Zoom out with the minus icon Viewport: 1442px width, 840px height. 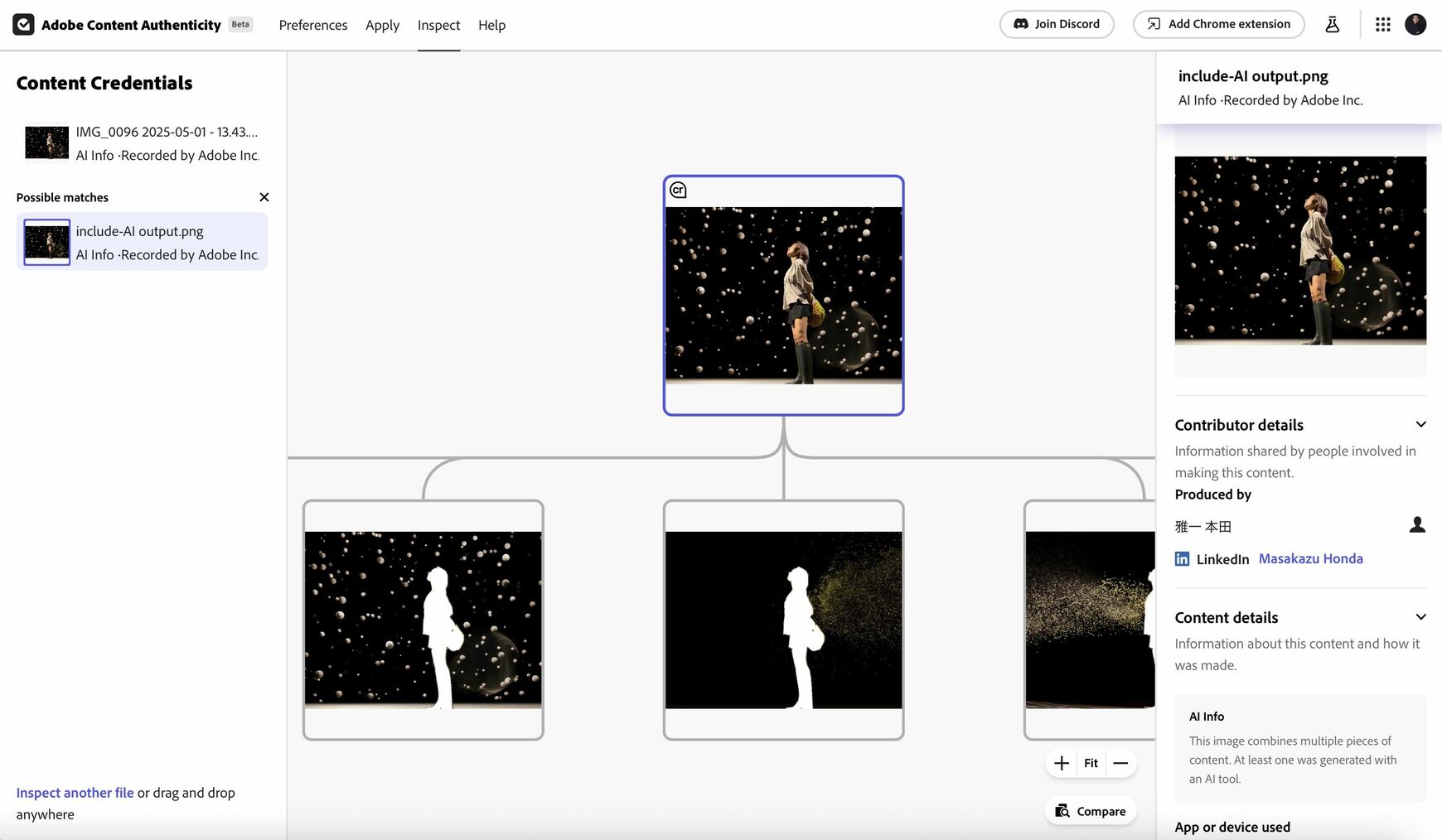click(x=1120, y=763)
